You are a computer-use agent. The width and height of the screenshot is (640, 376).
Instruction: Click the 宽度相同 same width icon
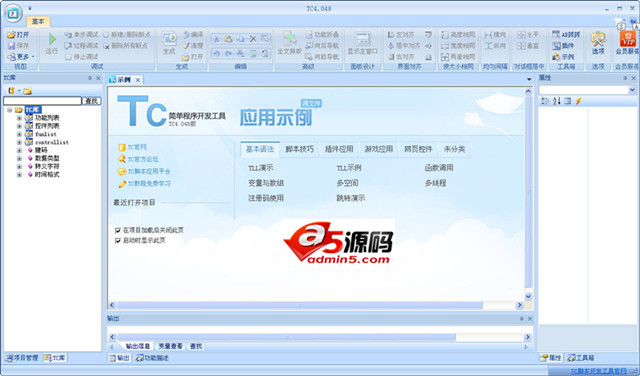click(x=445, y=46)
